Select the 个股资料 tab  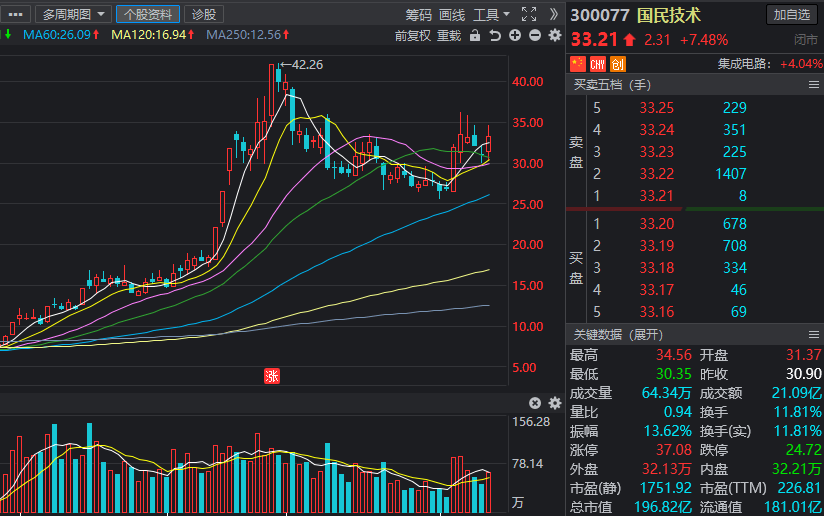148,14
